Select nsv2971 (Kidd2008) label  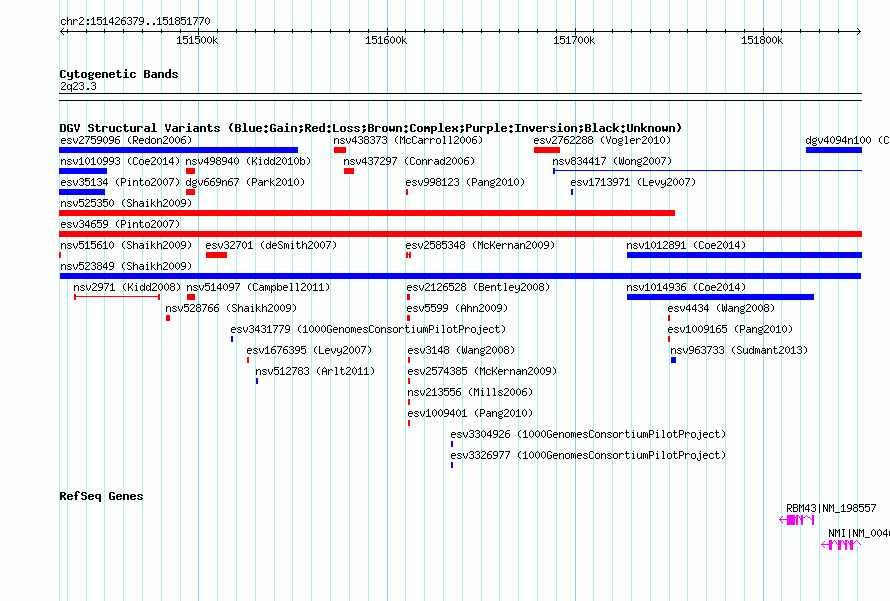coord(127,287)
